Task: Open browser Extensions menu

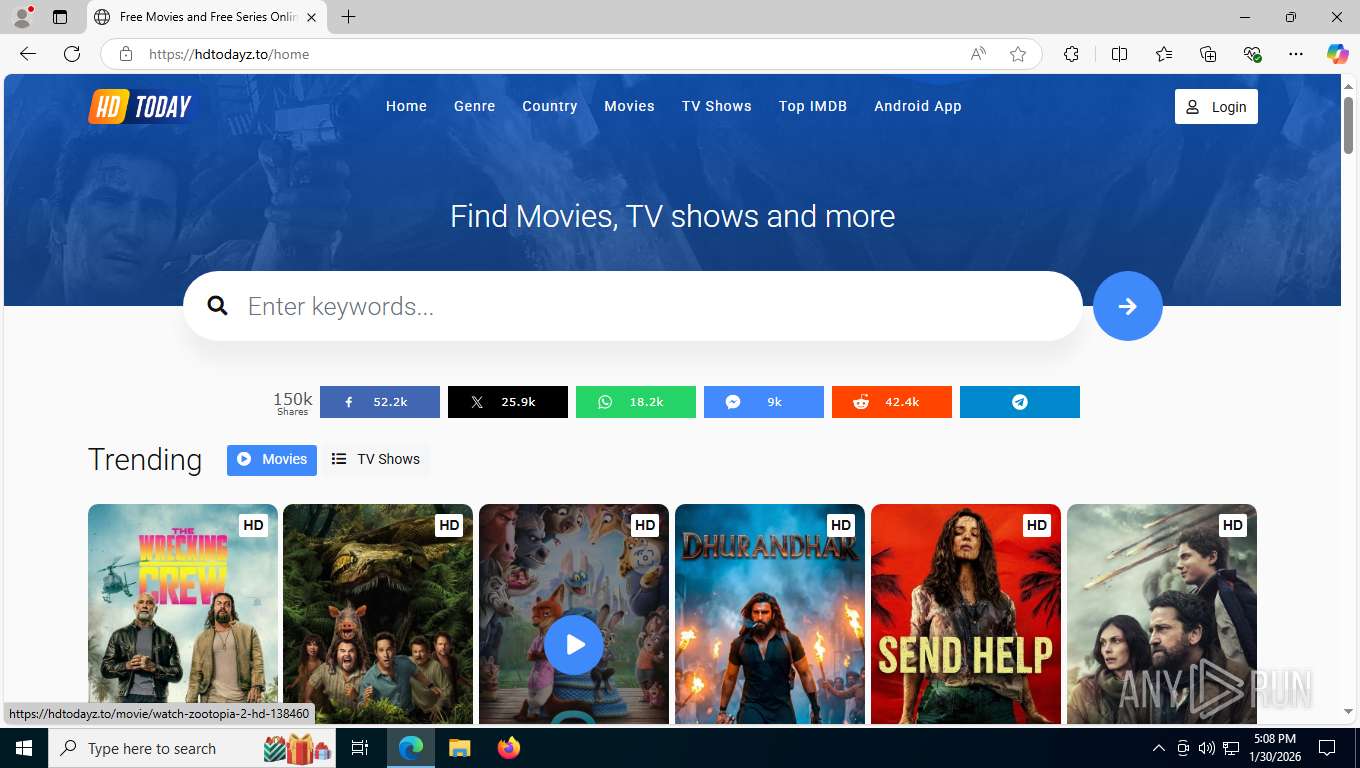Action: [1071, 54]
